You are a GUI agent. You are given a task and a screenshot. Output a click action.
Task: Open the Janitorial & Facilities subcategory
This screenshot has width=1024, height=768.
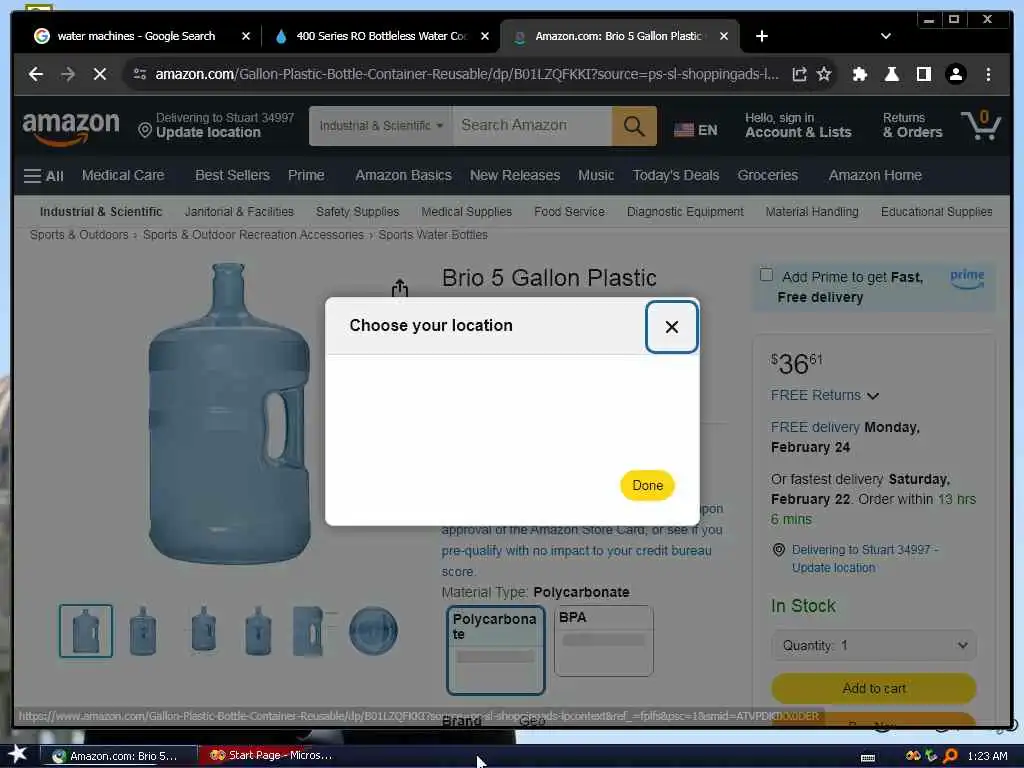[x=239, y=212]
